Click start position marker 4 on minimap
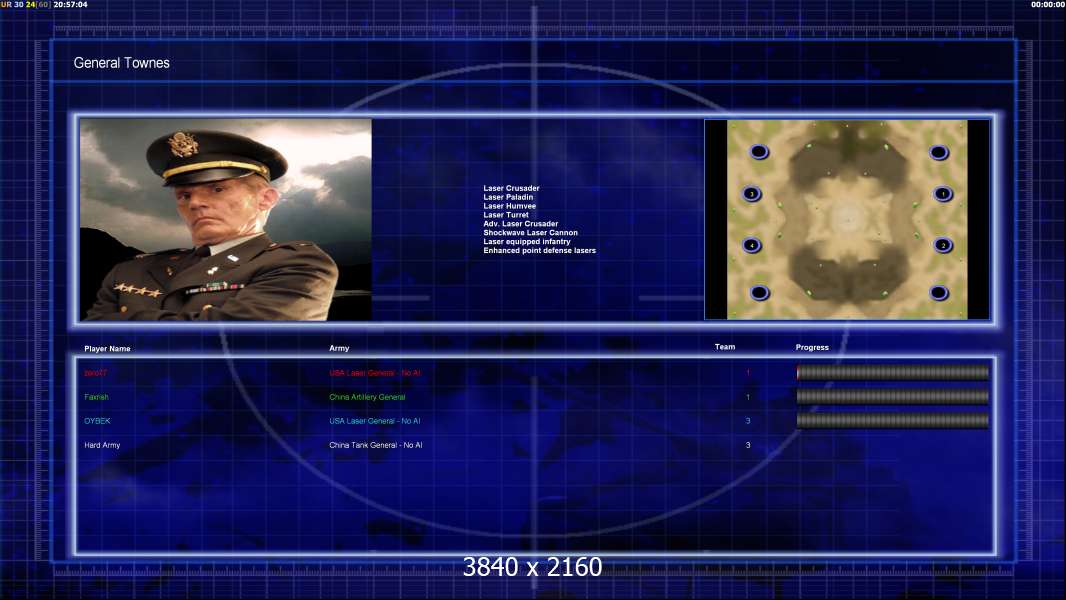The height and width of the screenshot is (600, 1066). coord(751,245)
